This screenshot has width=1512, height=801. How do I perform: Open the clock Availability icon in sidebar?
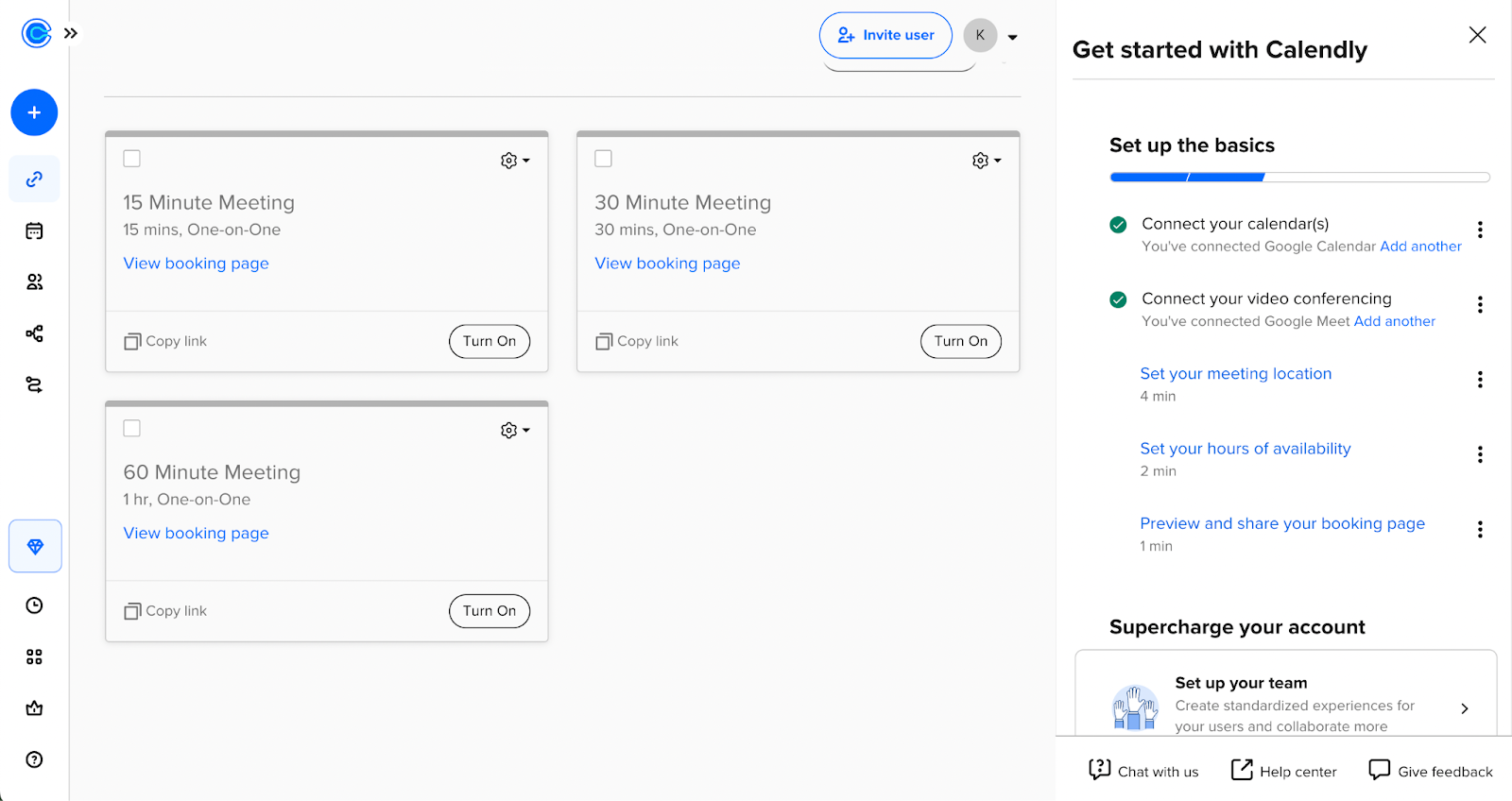(34, 605)
